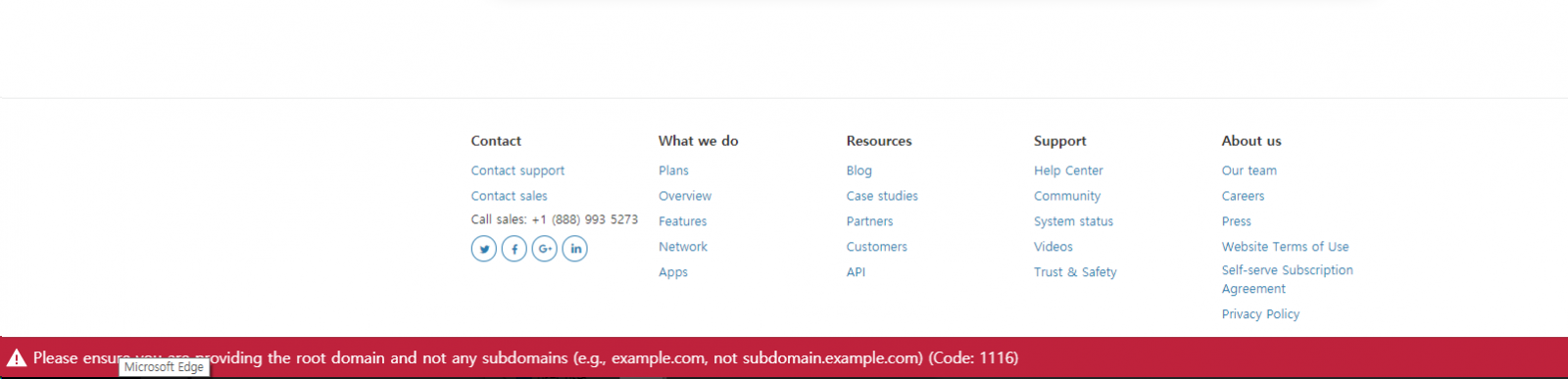The width and height of the screenshot is (1568, 379).
Task: Open Self-serve Subscription Agreement link
Action: (x=1287, y=279)
